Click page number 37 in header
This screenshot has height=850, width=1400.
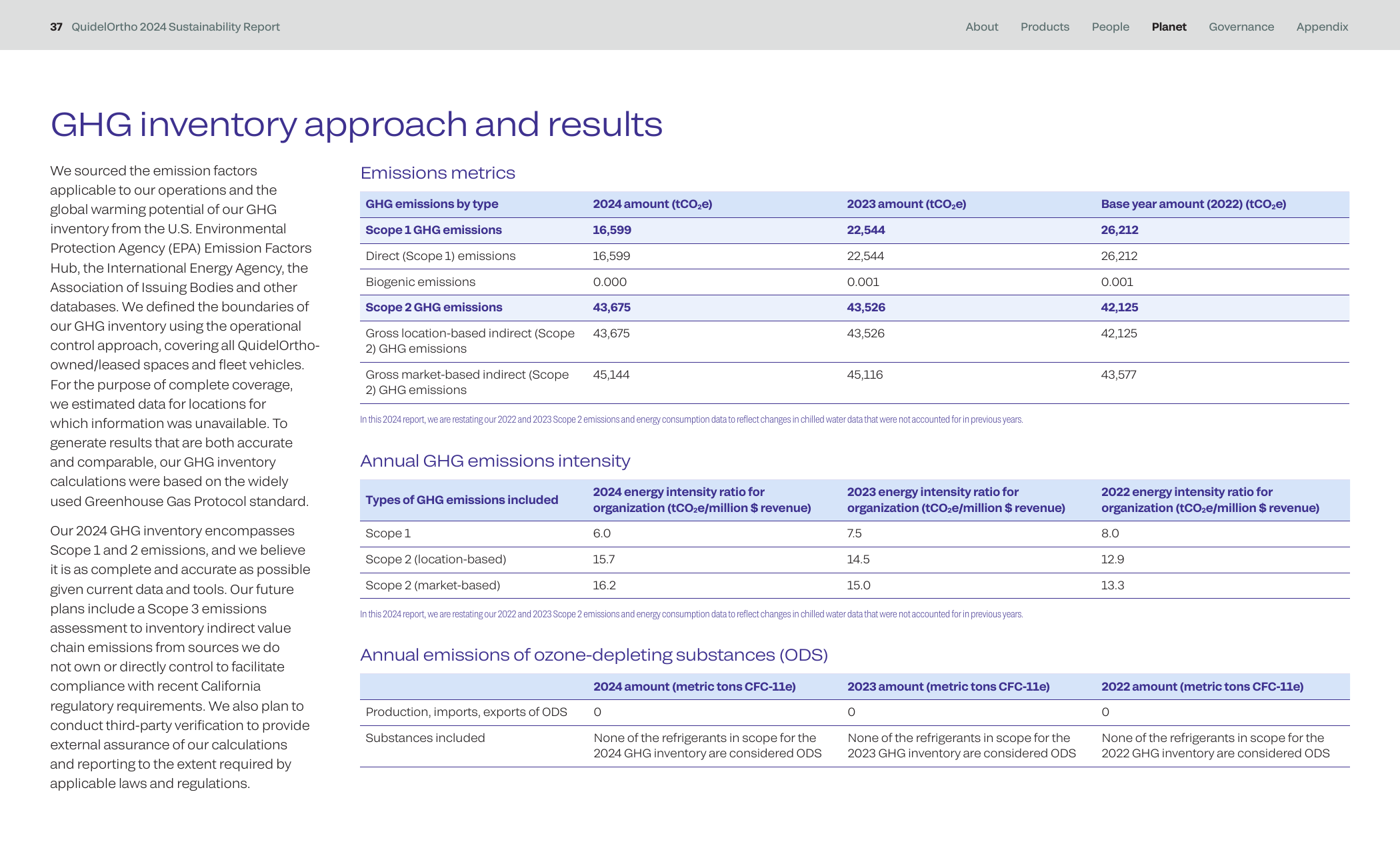click(56, 27)
